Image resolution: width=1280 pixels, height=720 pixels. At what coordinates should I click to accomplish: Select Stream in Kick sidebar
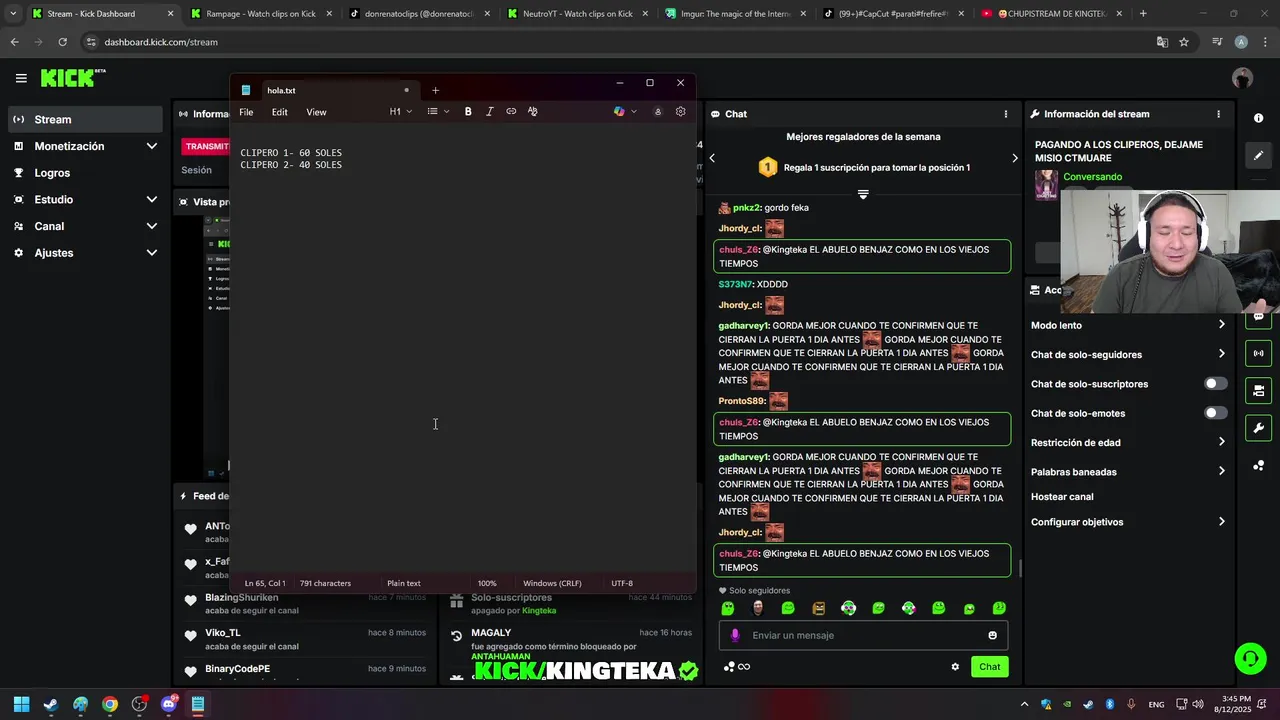coord(85,119)
